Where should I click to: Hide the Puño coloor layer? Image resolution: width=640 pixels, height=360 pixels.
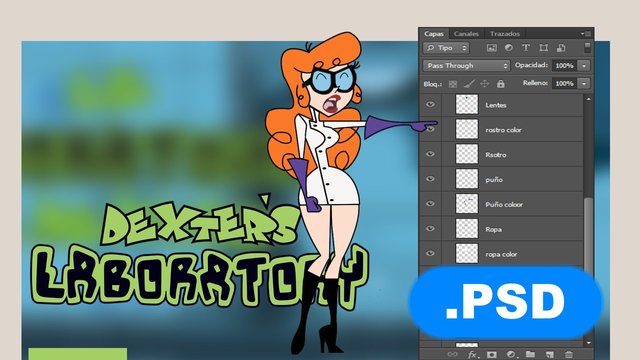pos(430,204)
